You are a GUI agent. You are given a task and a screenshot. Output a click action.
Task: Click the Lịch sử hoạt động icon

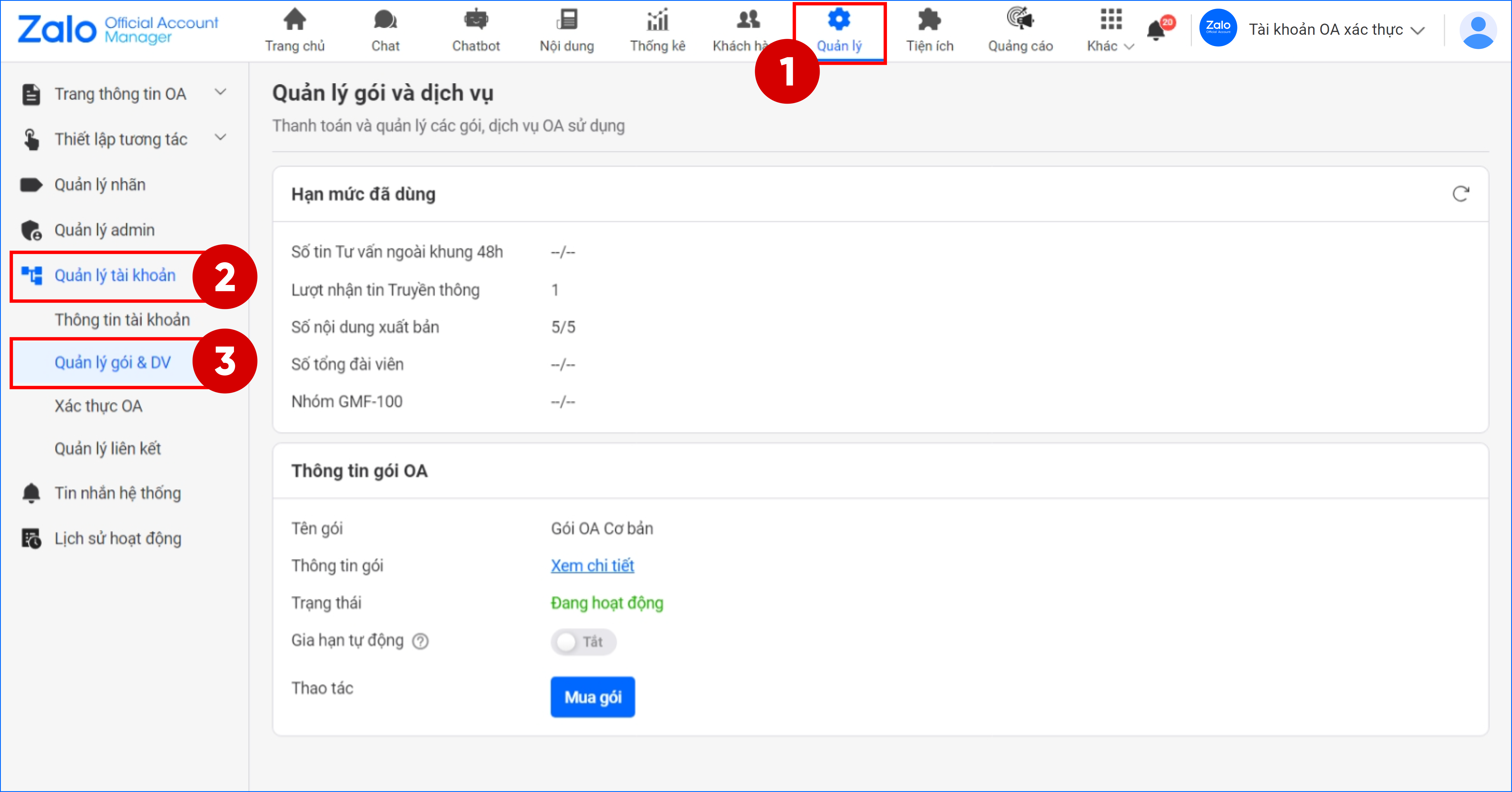point(31,539)
